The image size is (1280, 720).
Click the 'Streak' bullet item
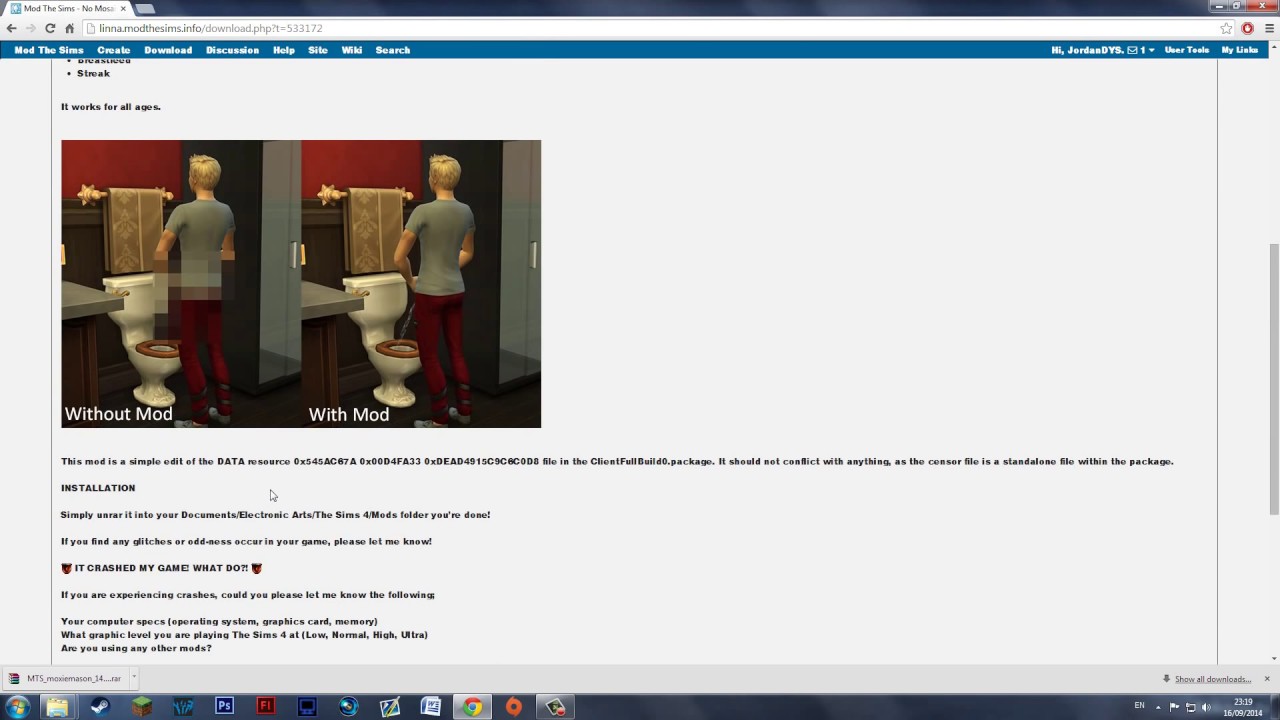94,73
